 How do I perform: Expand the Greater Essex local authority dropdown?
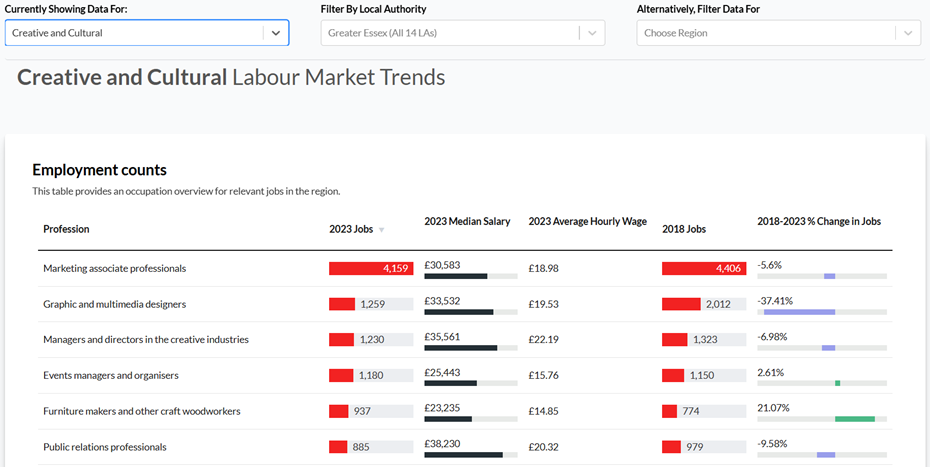(x=463, y=33)
